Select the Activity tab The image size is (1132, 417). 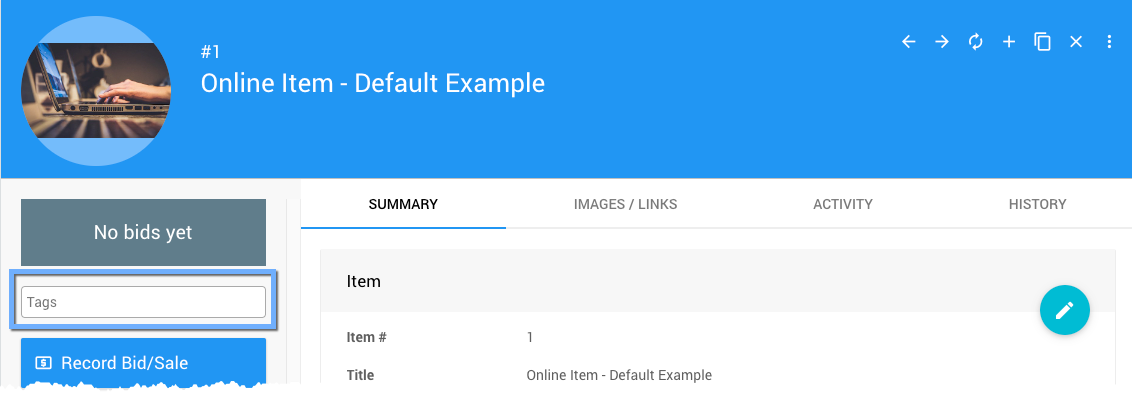click(x=842, y=204)
